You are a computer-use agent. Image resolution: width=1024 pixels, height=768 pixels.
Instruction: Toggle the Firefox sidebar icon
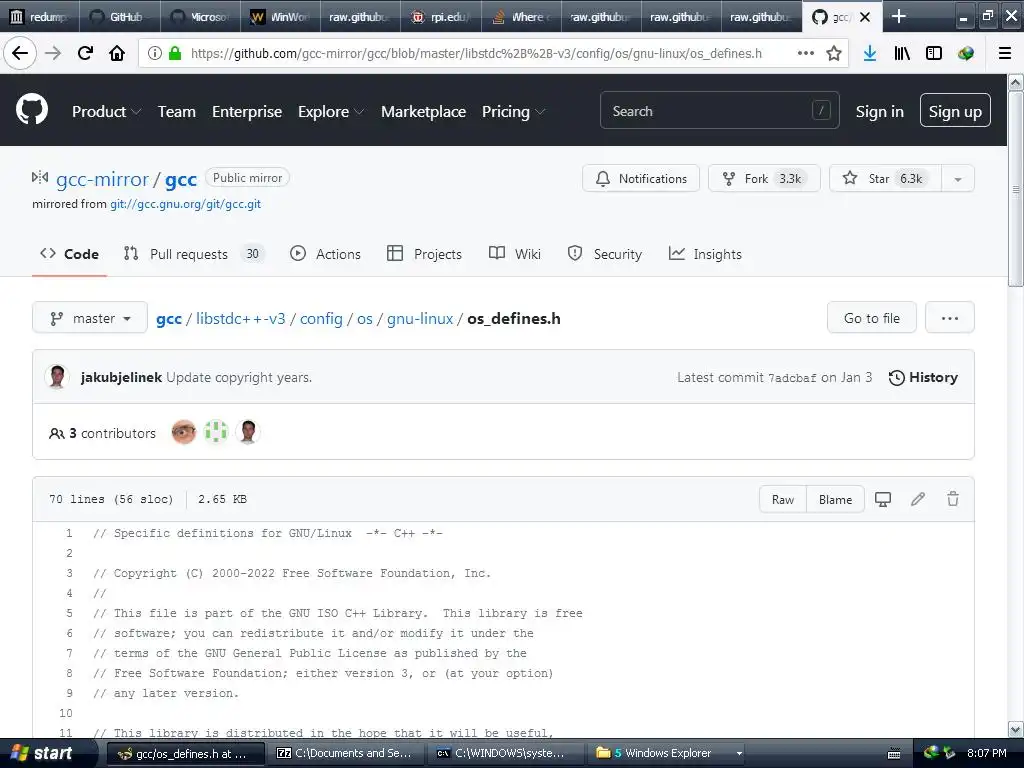[x=934, y=53]
